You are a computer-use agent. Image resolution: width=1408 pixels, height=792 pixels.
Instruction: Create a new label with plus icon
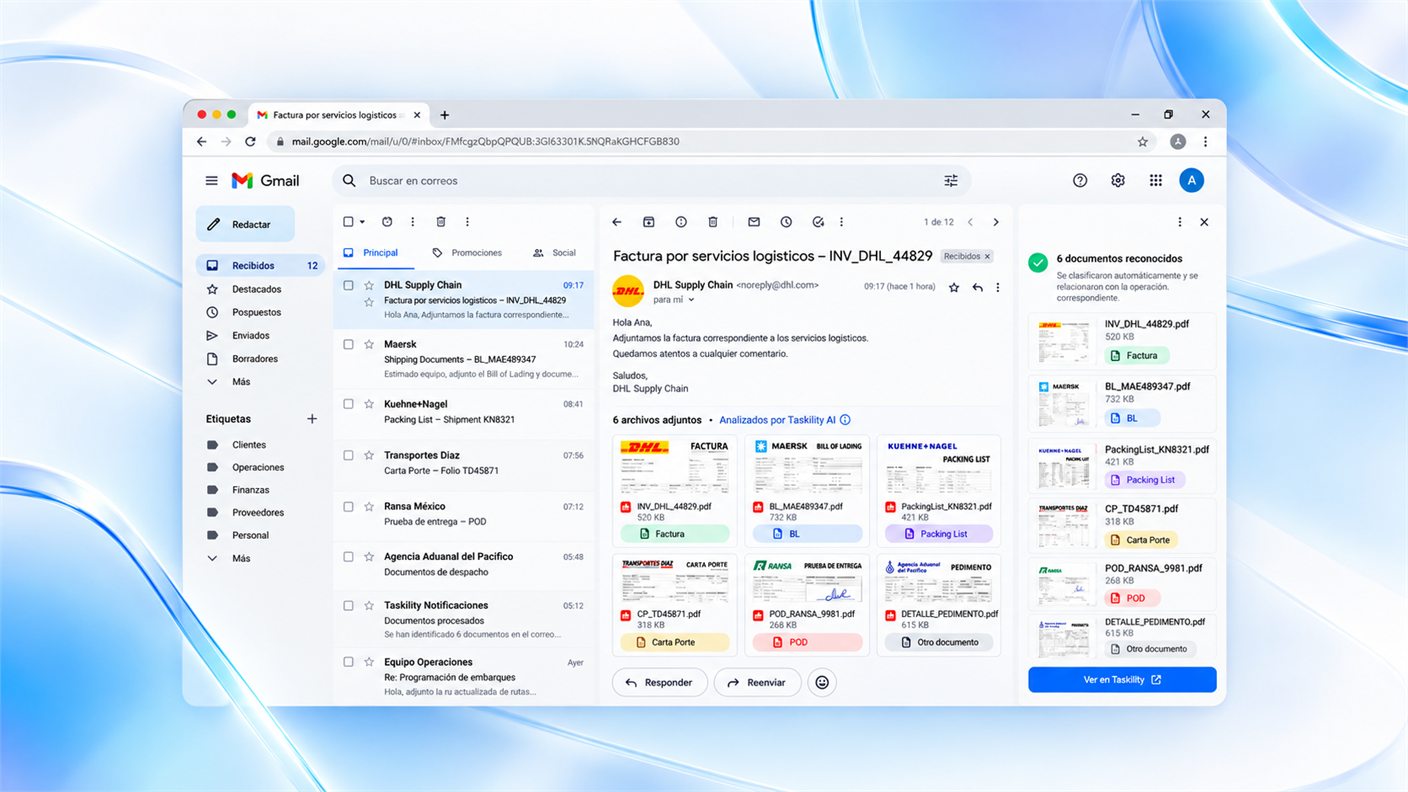[x=312, y=419]
